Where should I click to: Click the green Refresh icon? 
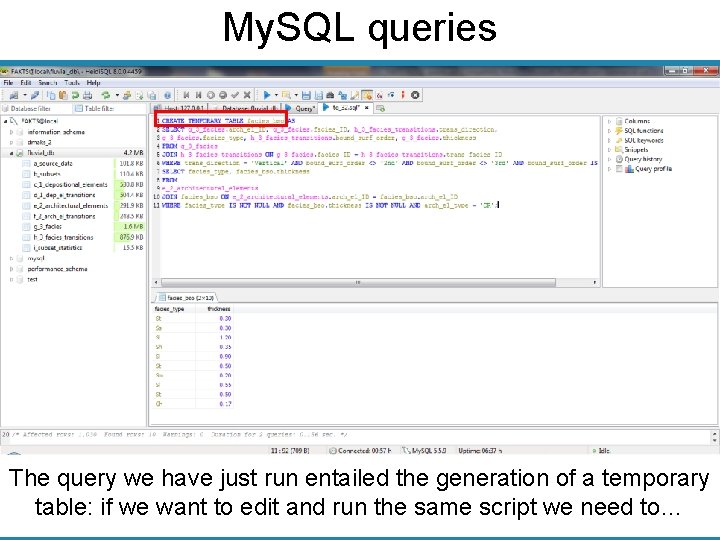(106, 95)
